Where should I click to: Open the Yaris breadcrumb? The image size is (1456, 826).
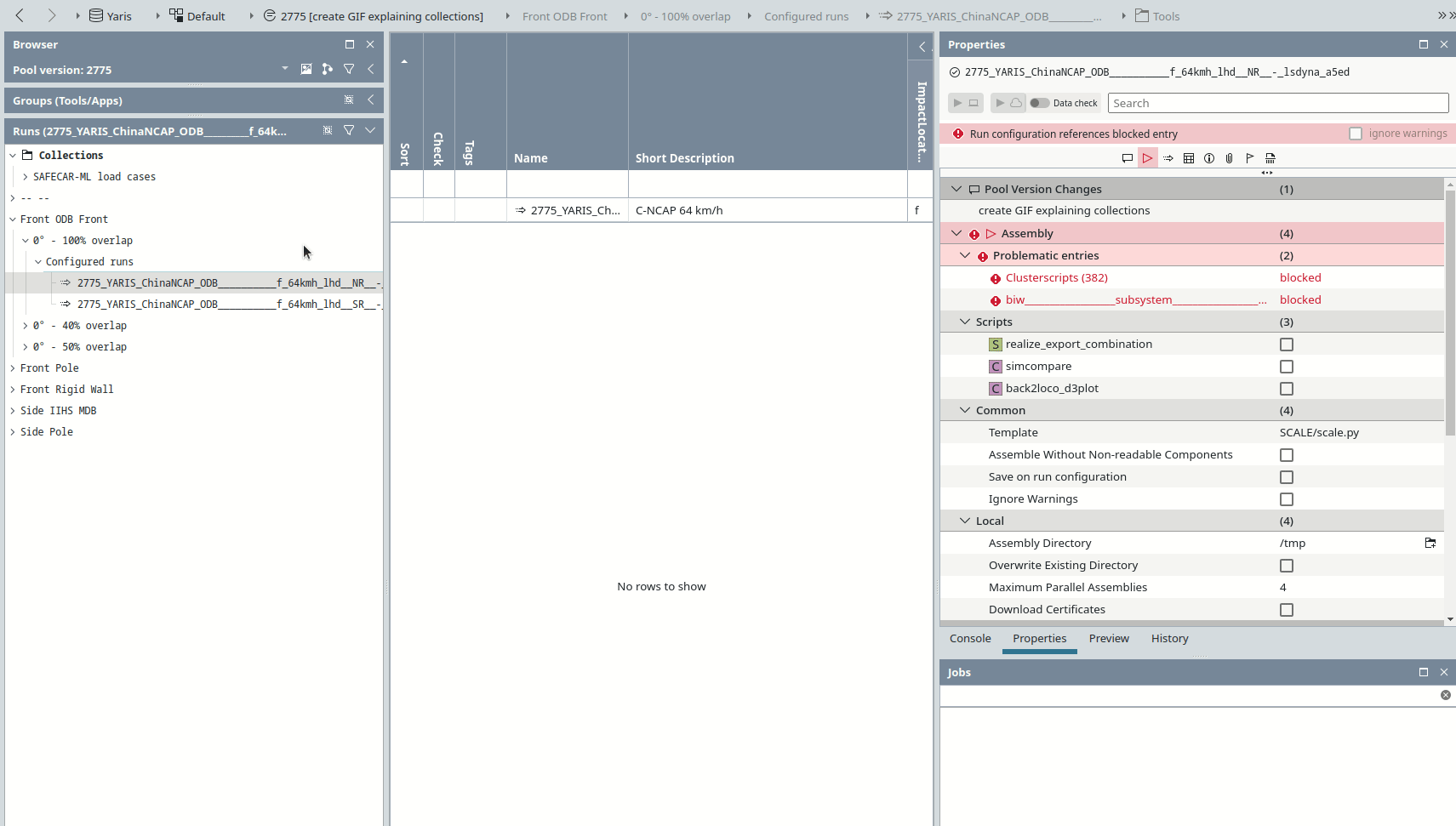click(x=111, y=16)
